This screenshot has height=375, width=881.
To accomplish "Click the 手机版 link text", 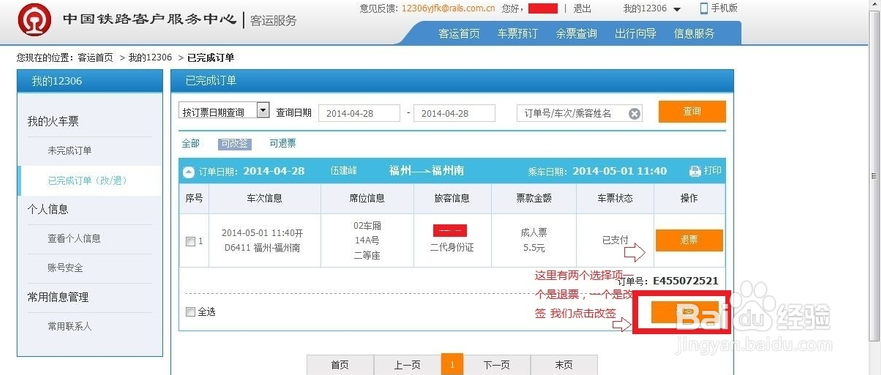I will click(x=724, y=8).
